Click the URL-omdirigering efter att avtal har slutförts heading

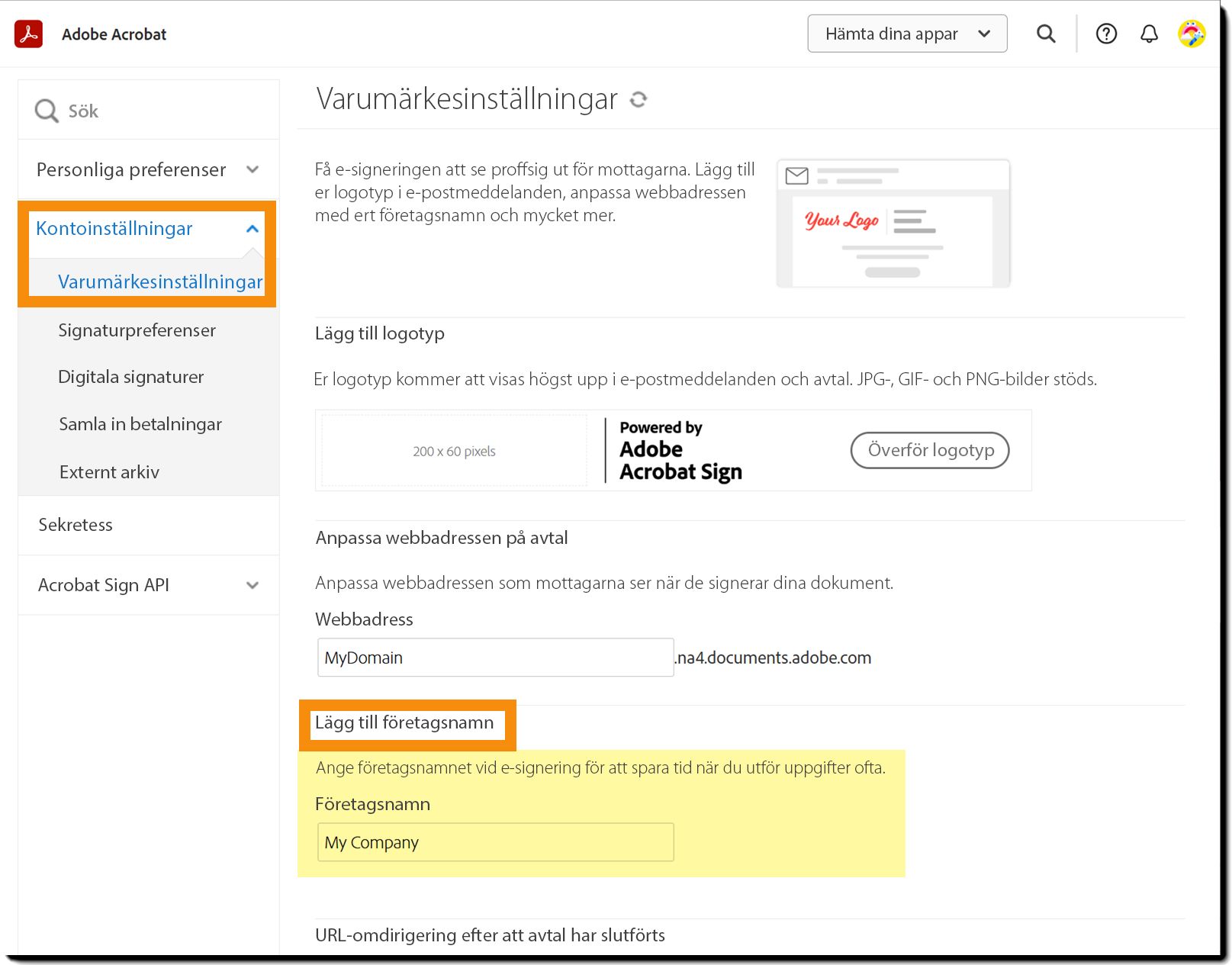(x=490, y=935)
